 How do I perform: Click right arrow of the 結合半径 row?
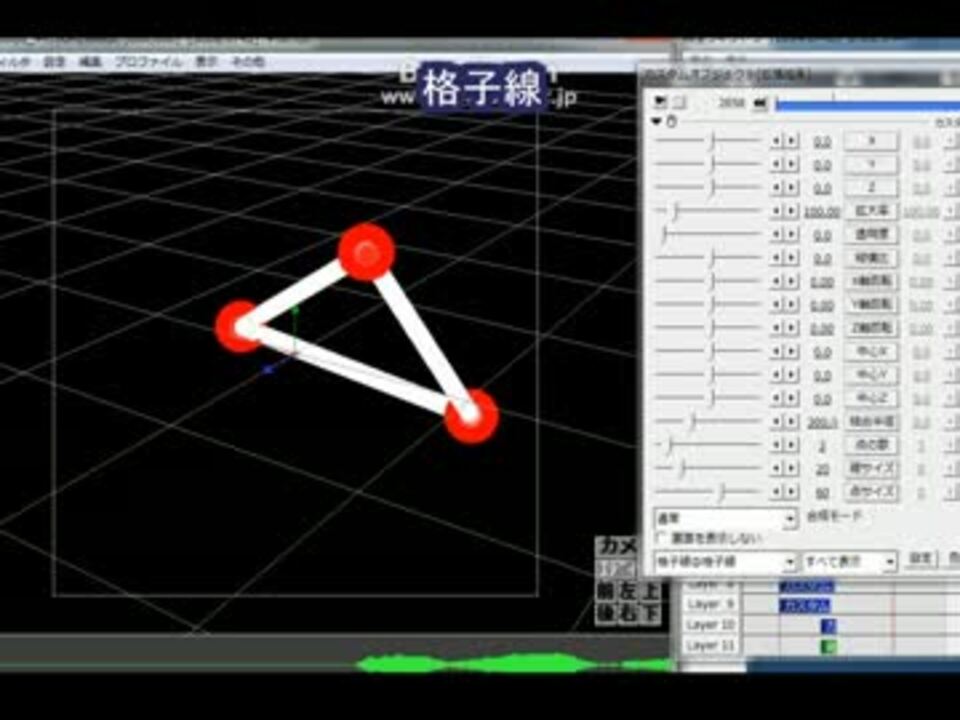(792, 421)
